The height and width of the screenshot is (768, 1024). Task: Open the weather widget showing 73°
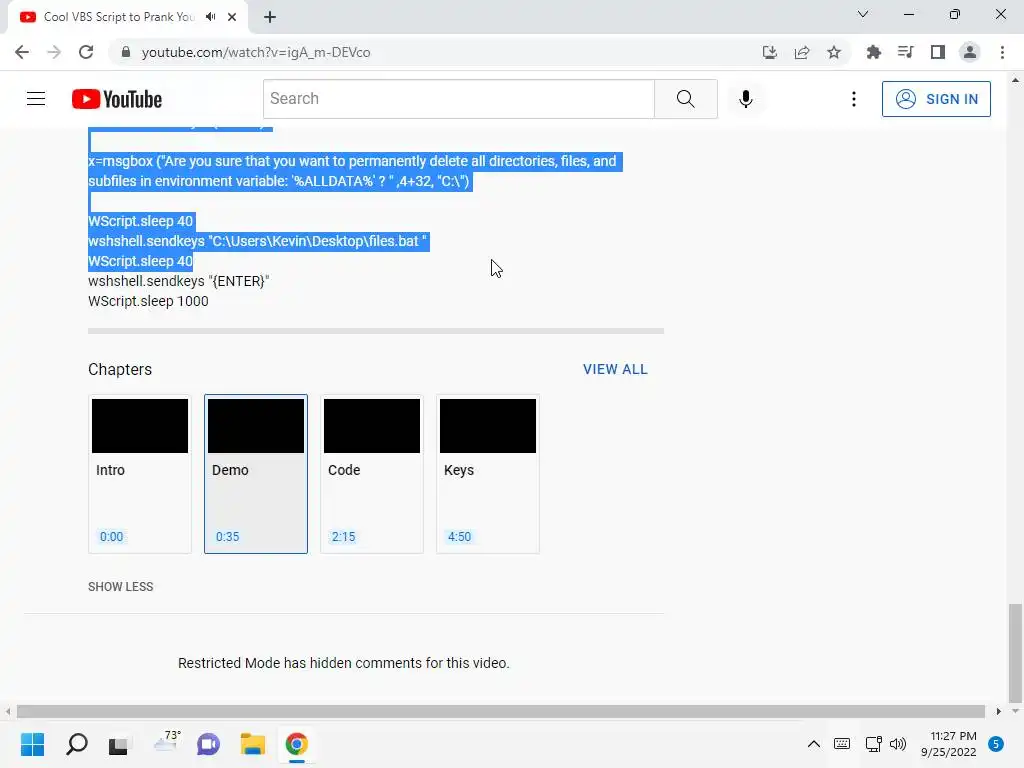[x=166, y=743]
